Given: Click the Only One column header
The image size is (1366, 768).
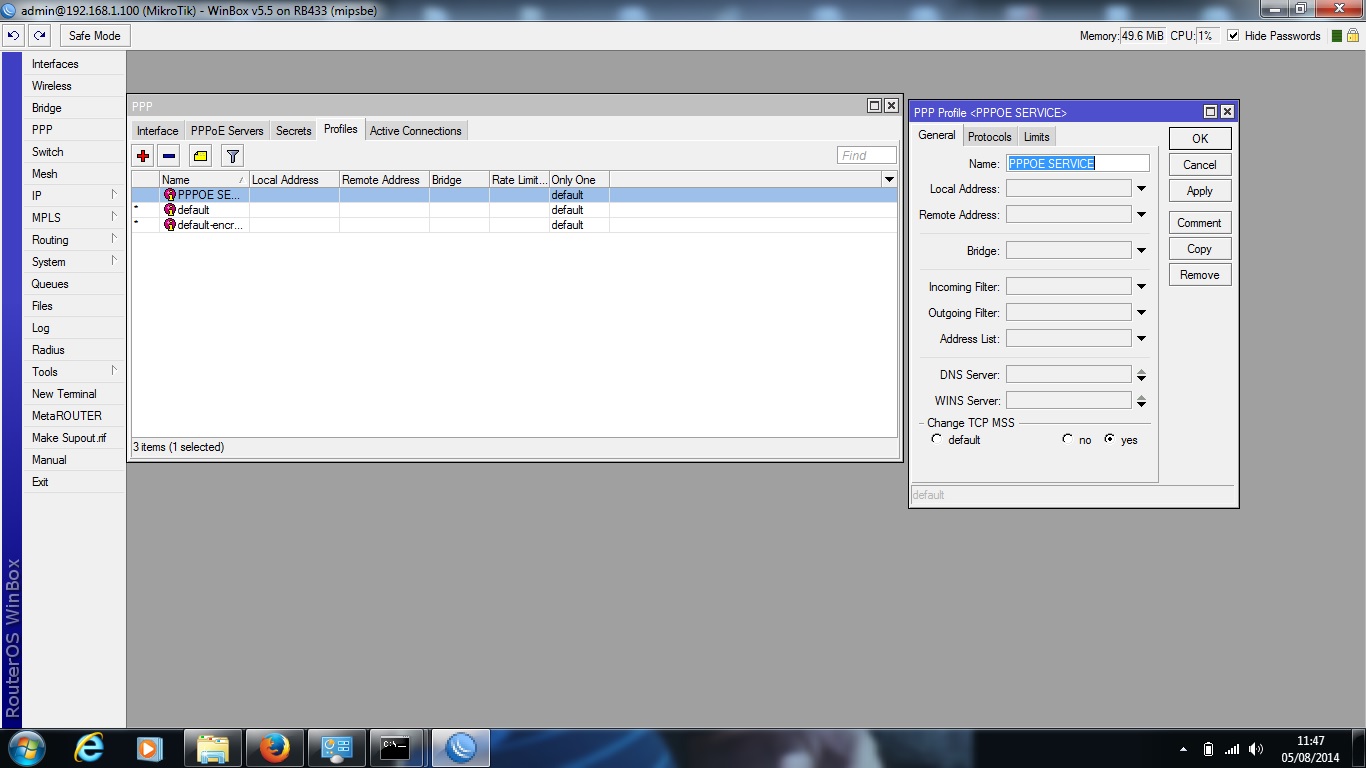Looking at the screenshot, I should 579,180.
